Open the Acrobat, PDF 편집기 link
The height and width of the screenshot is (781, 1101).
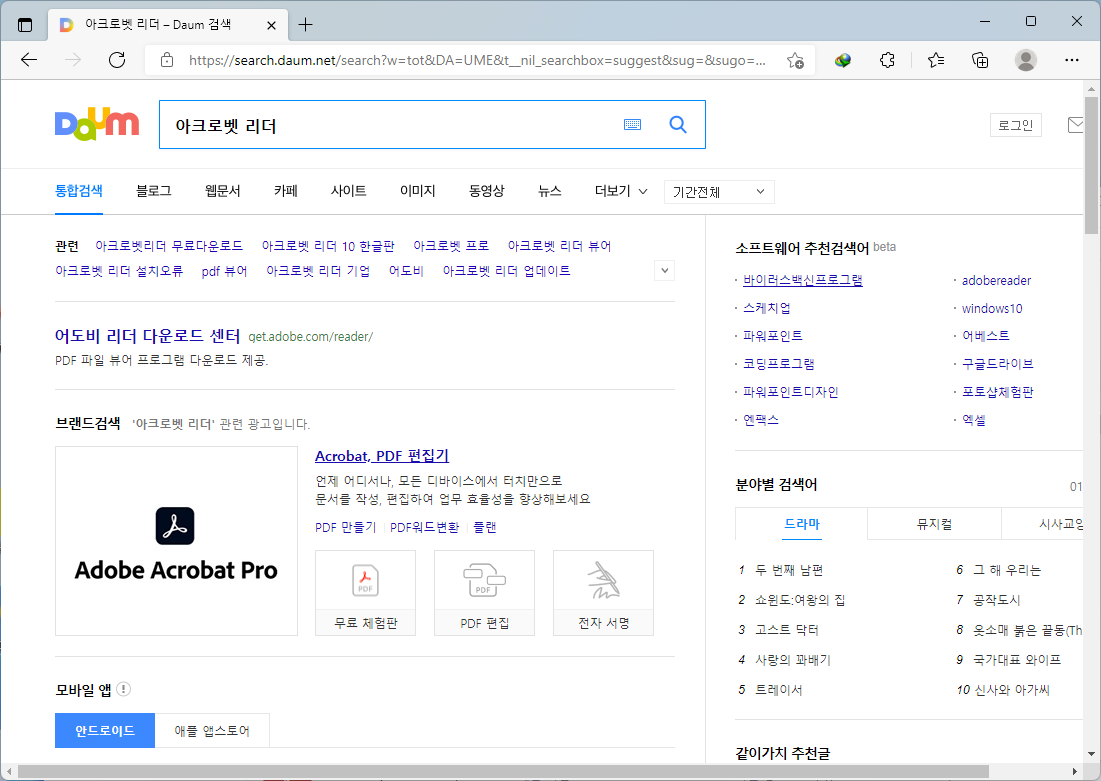click(x=382, y=456)
